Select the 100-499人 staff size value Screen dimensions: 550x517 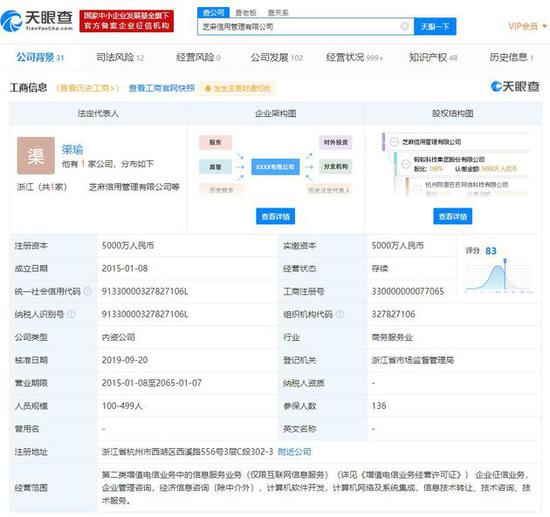[122, 406]
